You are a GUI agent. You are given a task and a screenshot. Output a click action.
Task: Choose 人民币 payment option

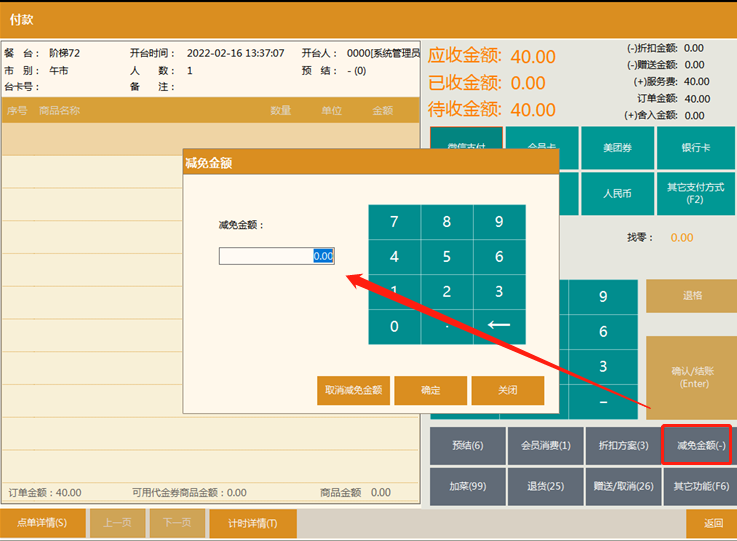coord(617,194)
